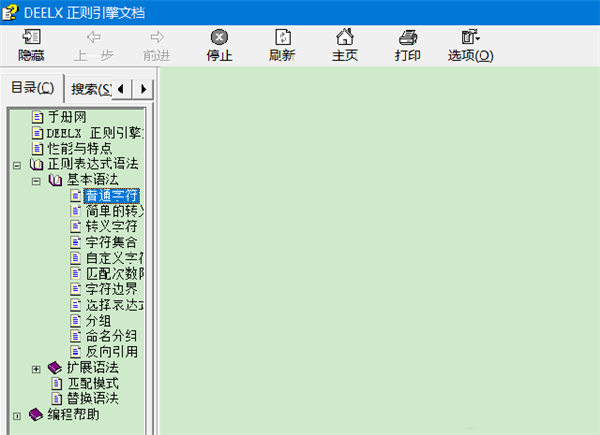Open the 反向引用 topic
Image resolution: width=600 pixels, height=435 pixels.
pos(112,352)
